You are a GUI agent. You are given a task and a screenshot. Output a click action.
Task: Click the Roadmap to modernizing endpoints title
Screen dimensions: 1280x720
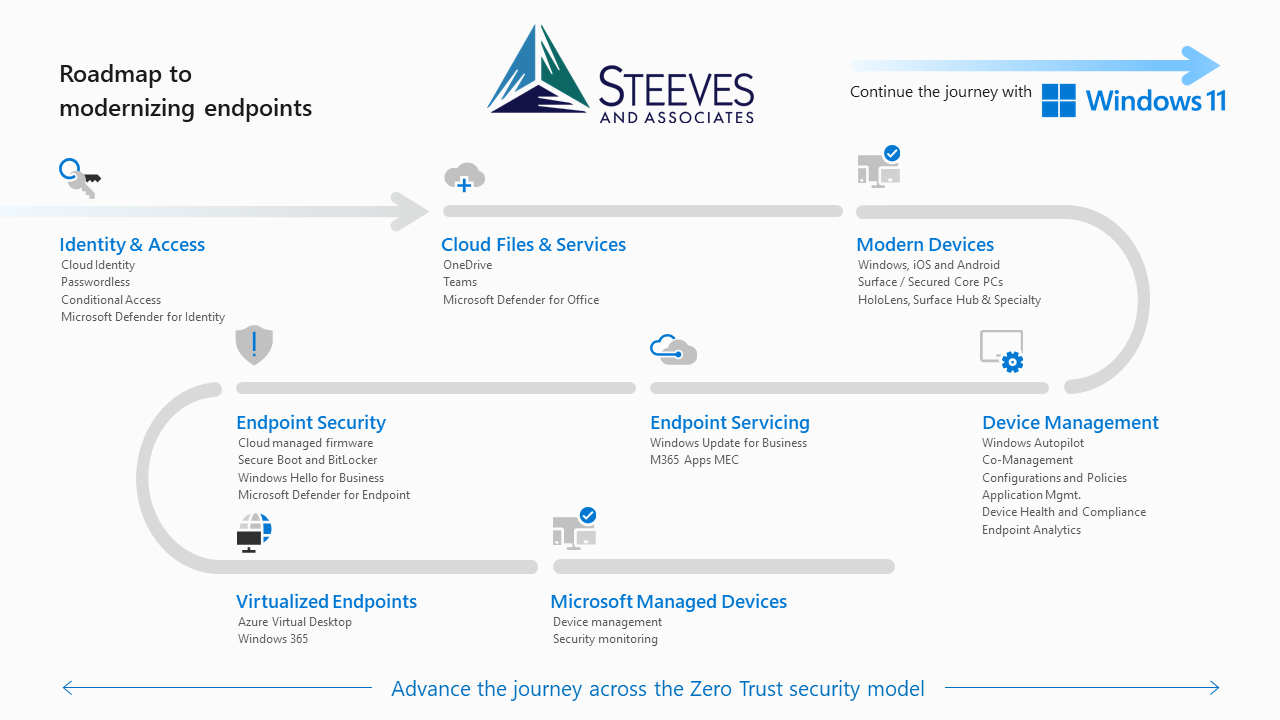click(186, 91)
